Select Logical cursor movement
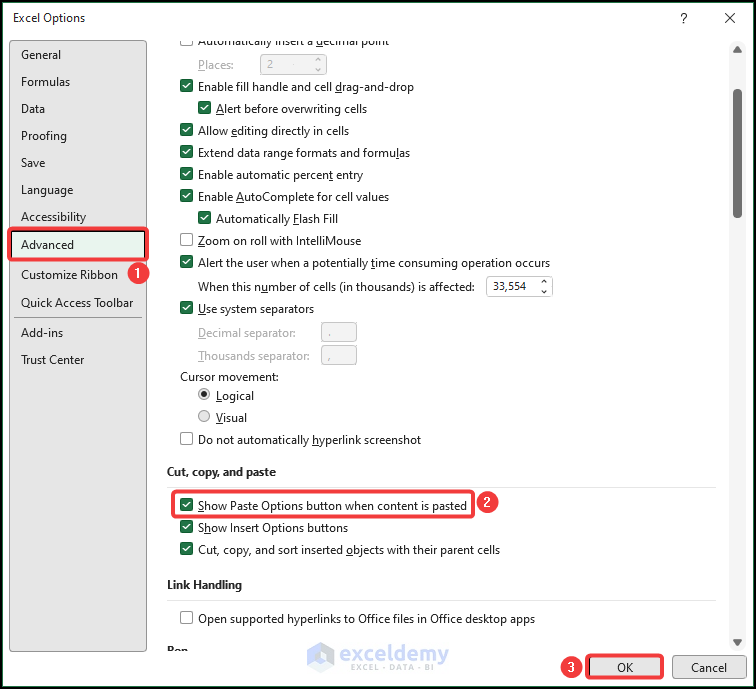 204,395
